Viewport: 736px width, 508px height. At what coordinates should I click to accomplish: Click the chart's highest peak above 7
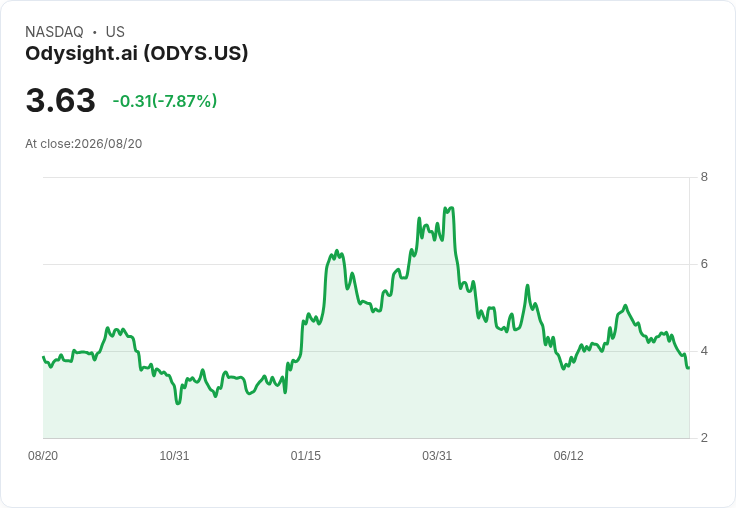pyautogui.click(x=451, y=208)
